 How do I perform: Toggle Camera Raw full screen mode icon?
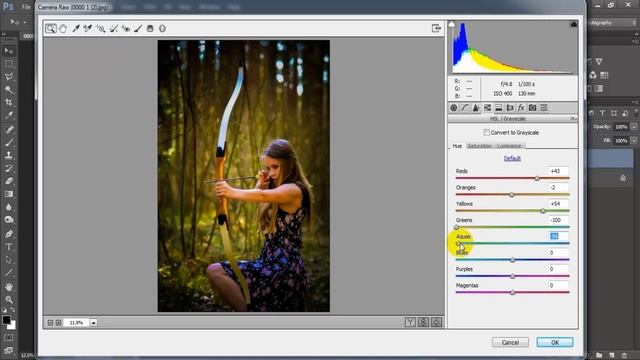436,28
